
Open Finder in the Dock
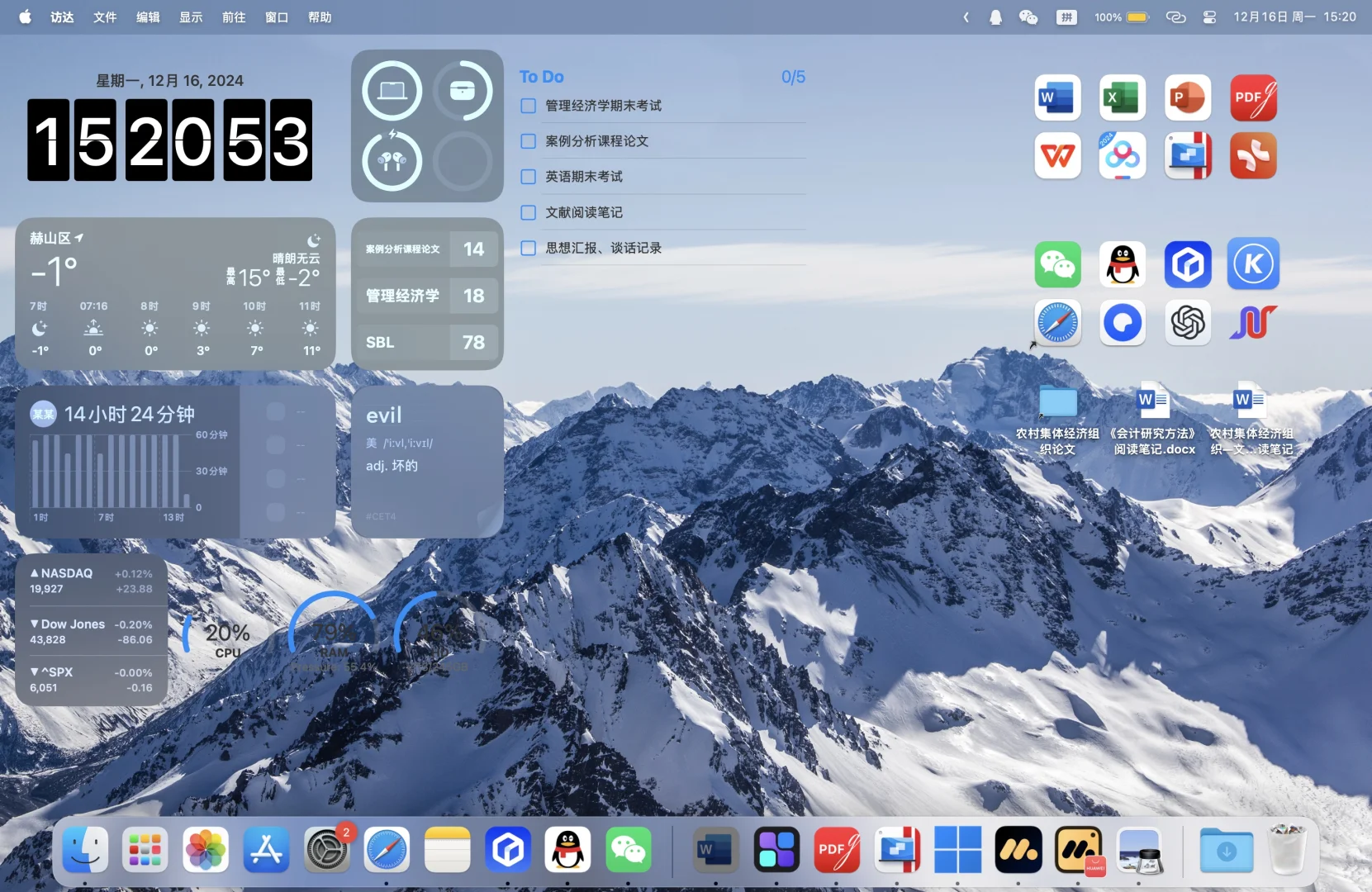[x=85, y=849]
